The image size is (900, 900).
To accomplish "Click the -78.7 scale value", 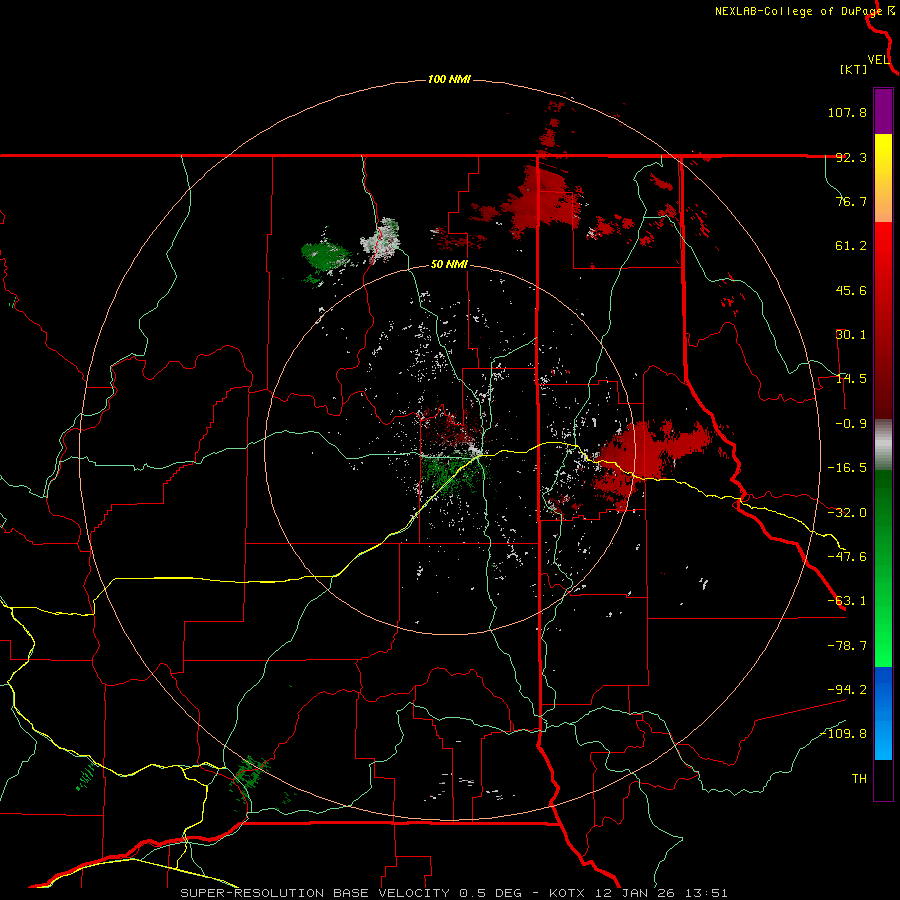I will pos(847,646).
